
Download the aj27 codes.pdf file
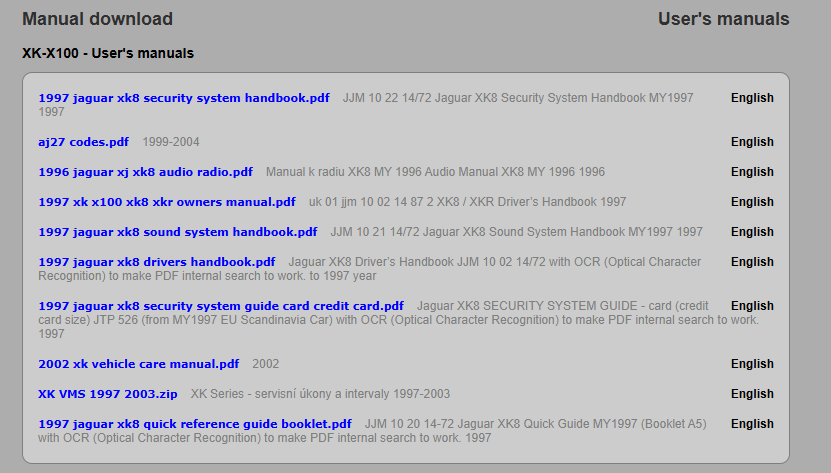(x=83, y=142)
